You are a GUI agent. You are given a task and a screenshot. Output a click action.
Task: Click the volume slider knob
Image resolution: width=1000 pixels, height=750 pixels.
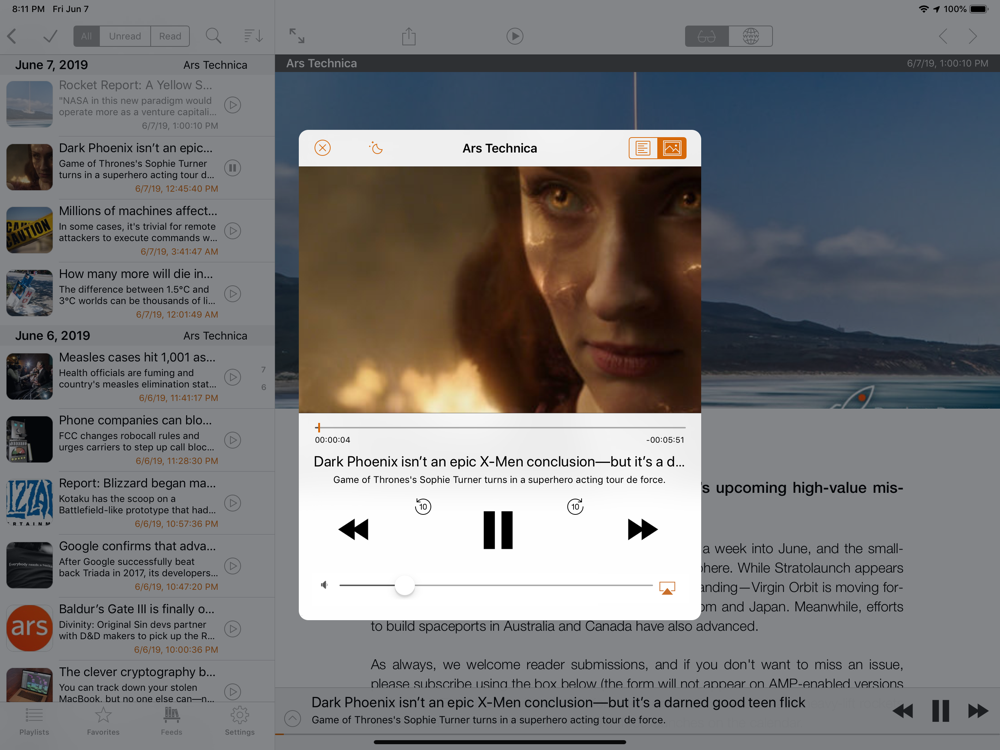pos(404,585)
